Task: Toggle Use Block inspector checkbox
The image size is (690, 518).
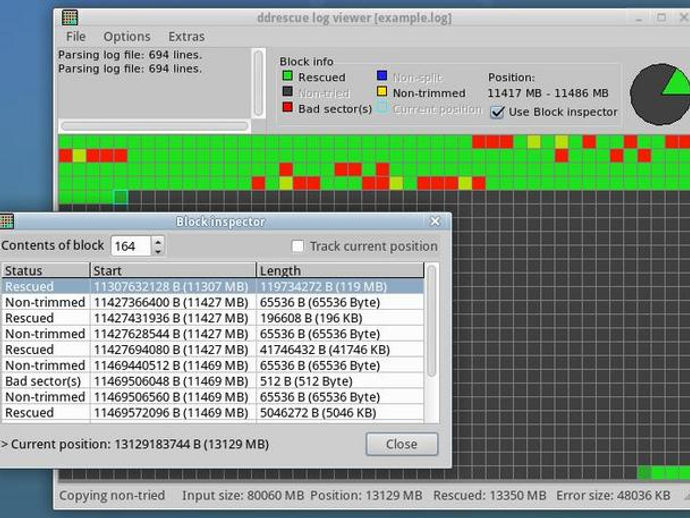Action: [x=498, y=112]
